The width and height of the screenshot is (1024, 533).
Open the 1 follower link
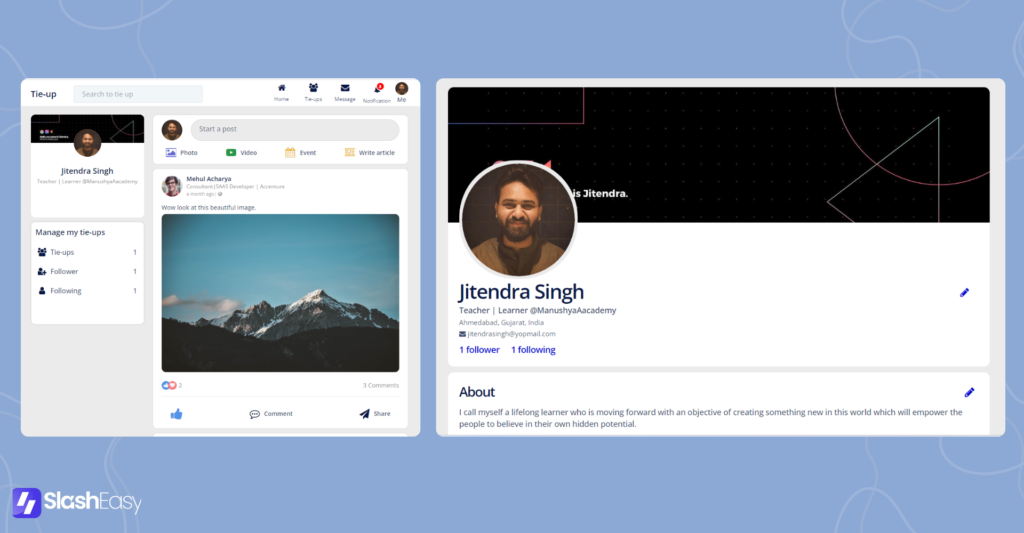tap(479, 350)
